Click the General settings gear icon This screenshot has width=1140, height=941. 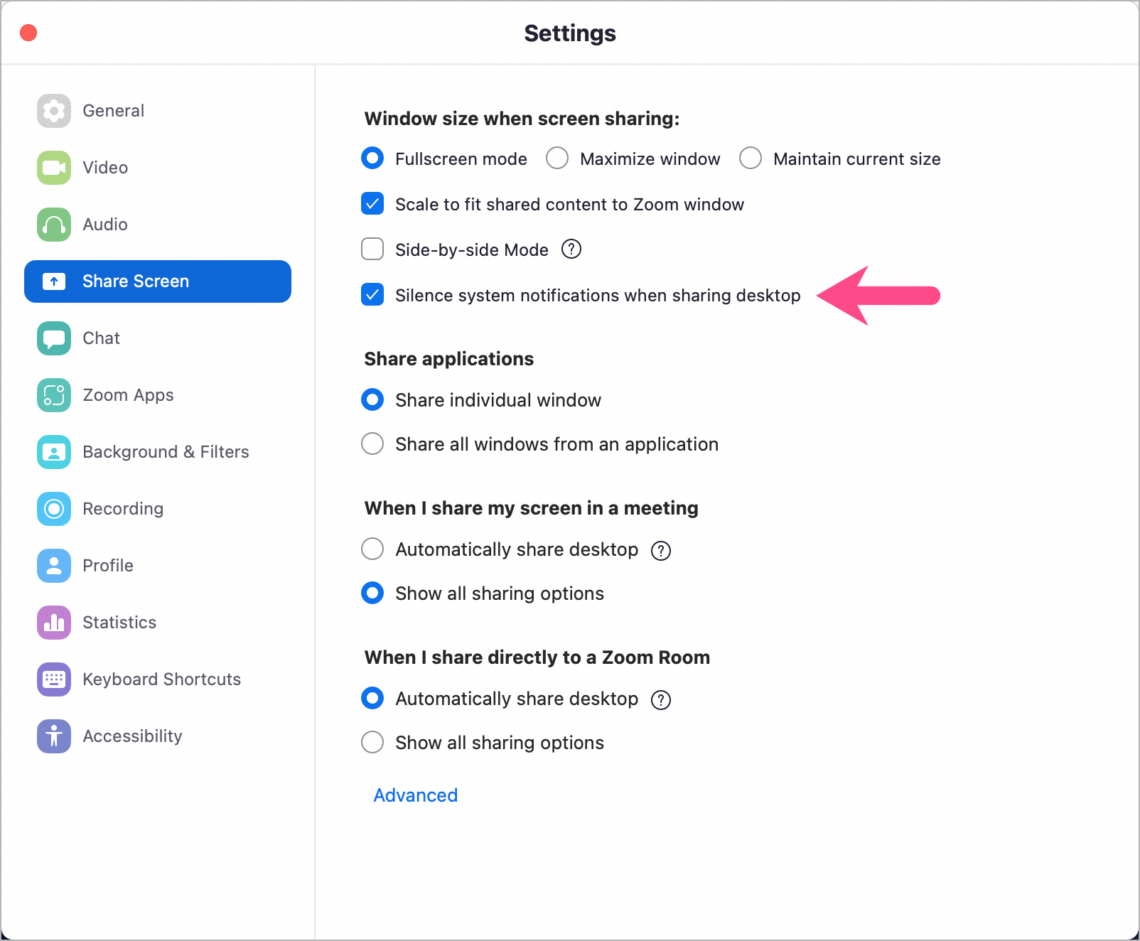pyautogui.click(x=53, y=110)
